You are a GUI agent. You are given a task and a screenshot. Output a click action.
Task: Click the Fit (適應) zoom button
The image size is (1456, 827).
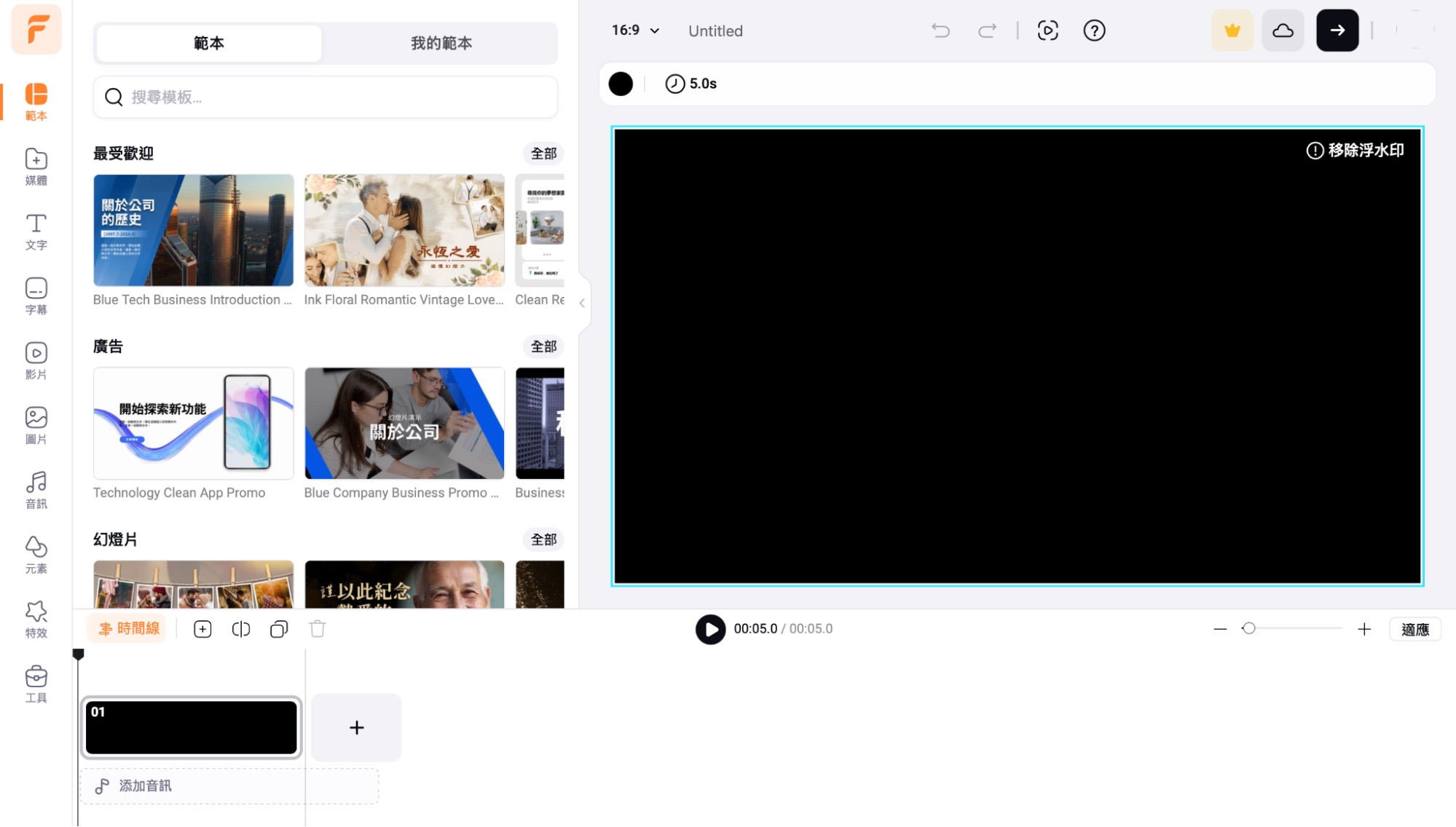pos(1414,630)
